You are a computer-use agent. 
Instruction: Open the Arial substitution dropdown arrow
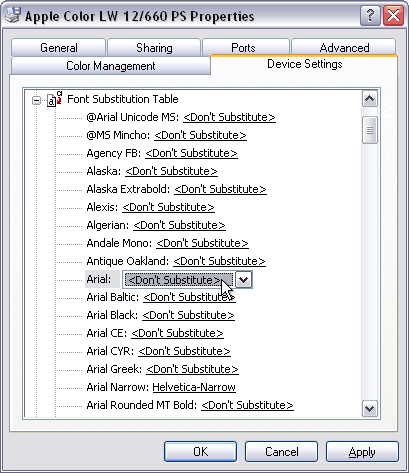point(244,280)
